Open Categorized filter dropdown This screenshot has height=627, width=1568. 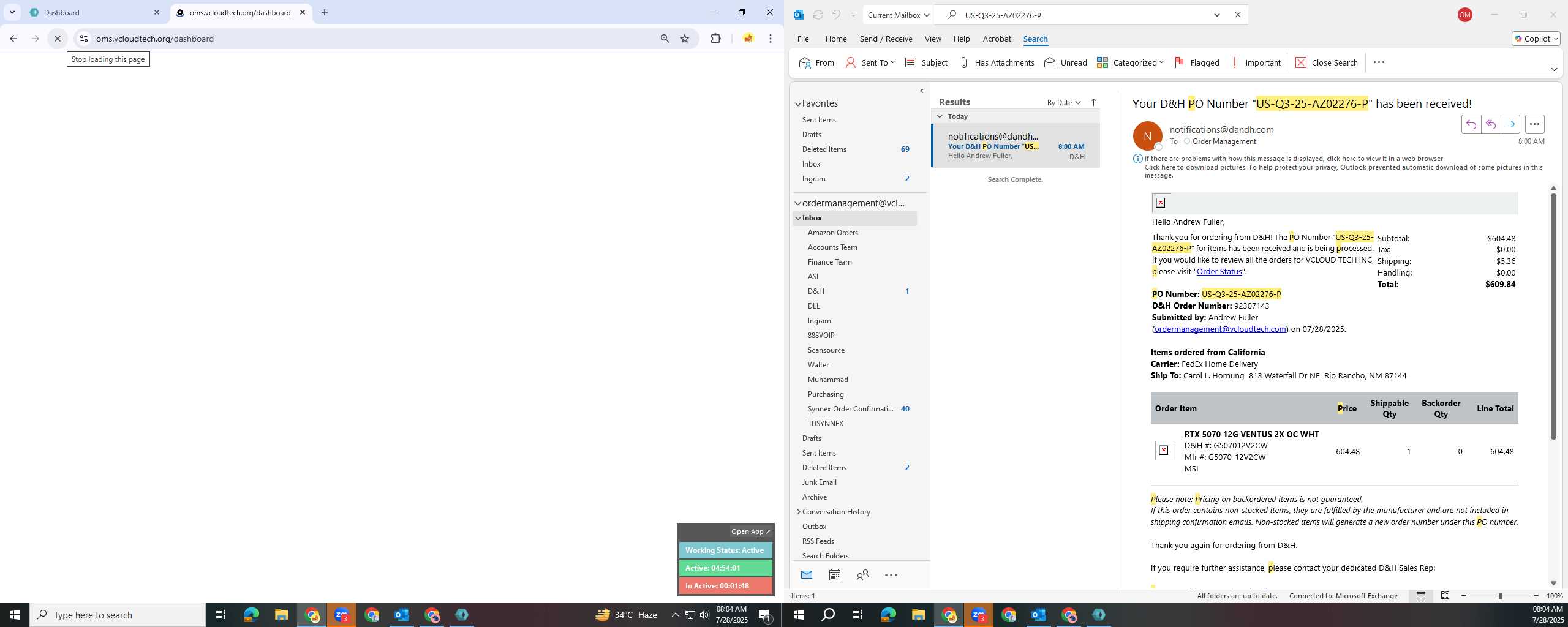(1130, 62)
